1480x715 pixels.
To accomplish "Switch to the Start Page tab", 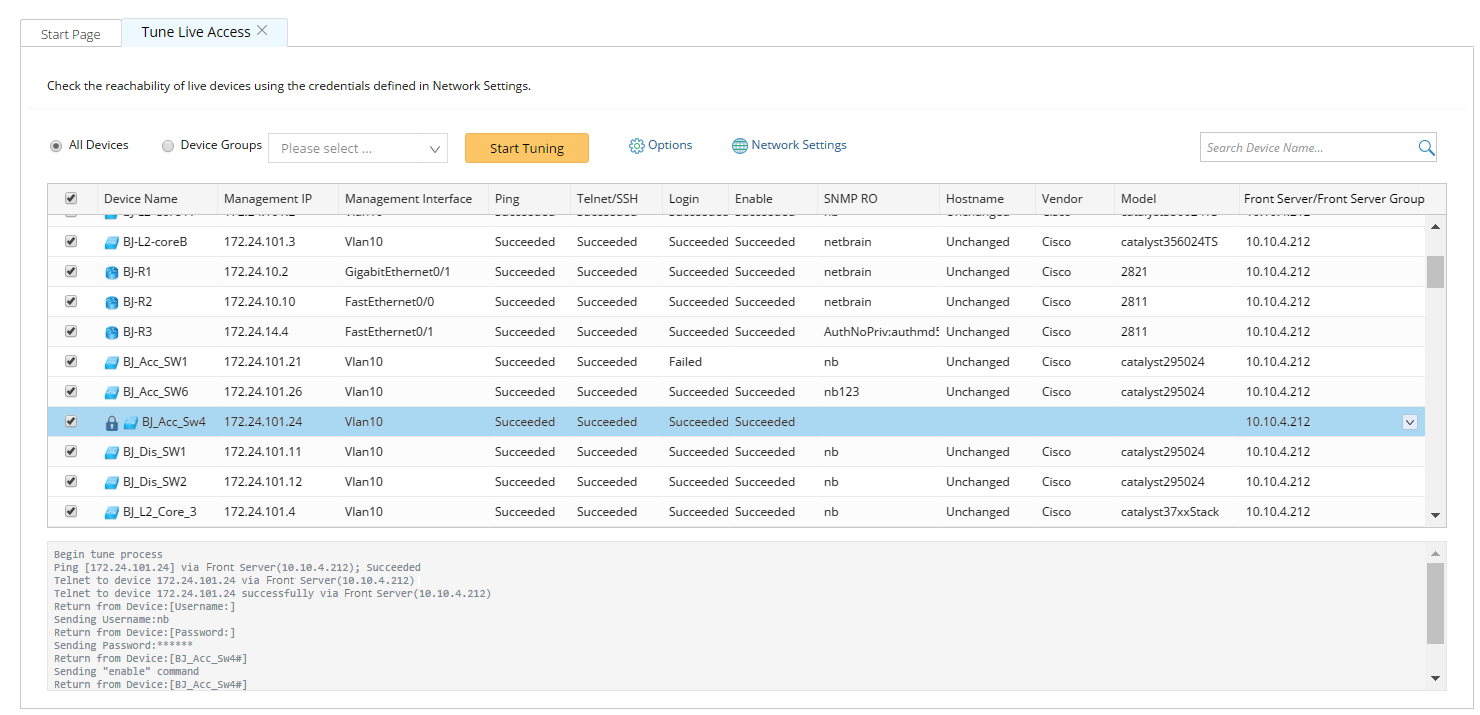I will click(70, 34).
